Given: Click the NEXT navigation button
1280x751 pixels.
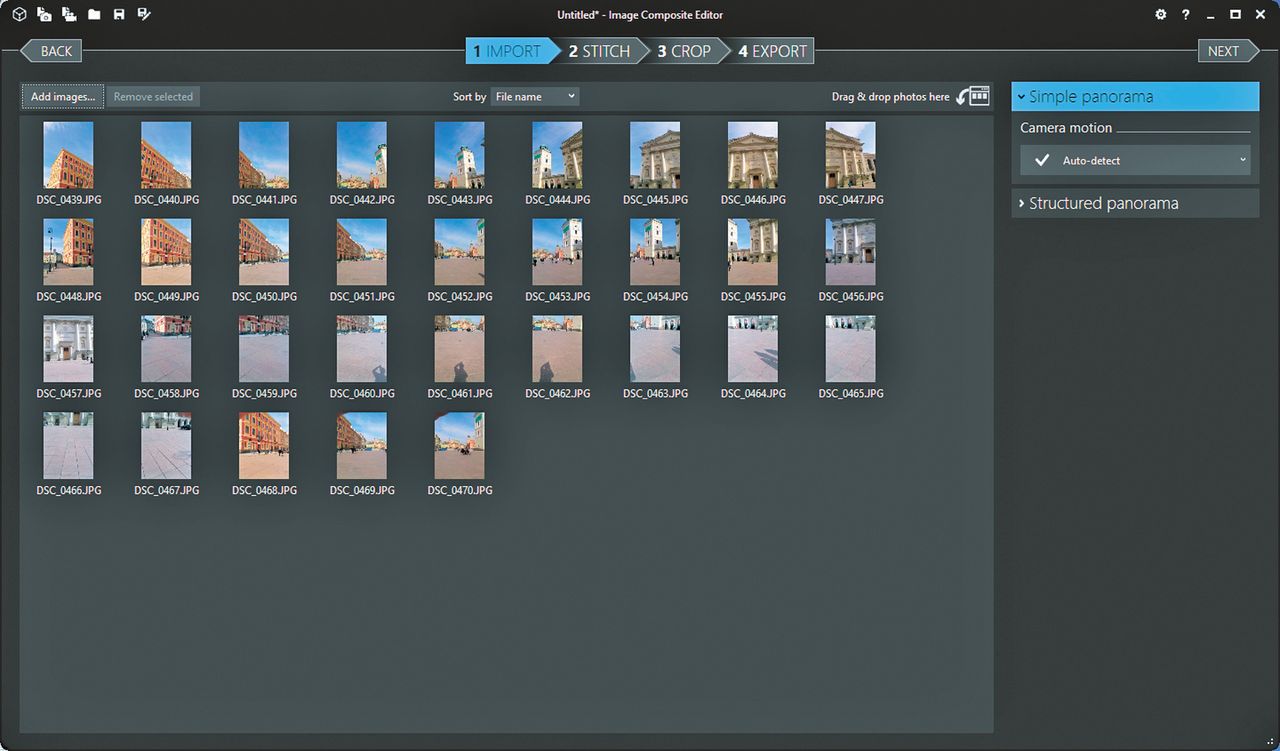Looking at the screenshot, I should (1229, 51).
